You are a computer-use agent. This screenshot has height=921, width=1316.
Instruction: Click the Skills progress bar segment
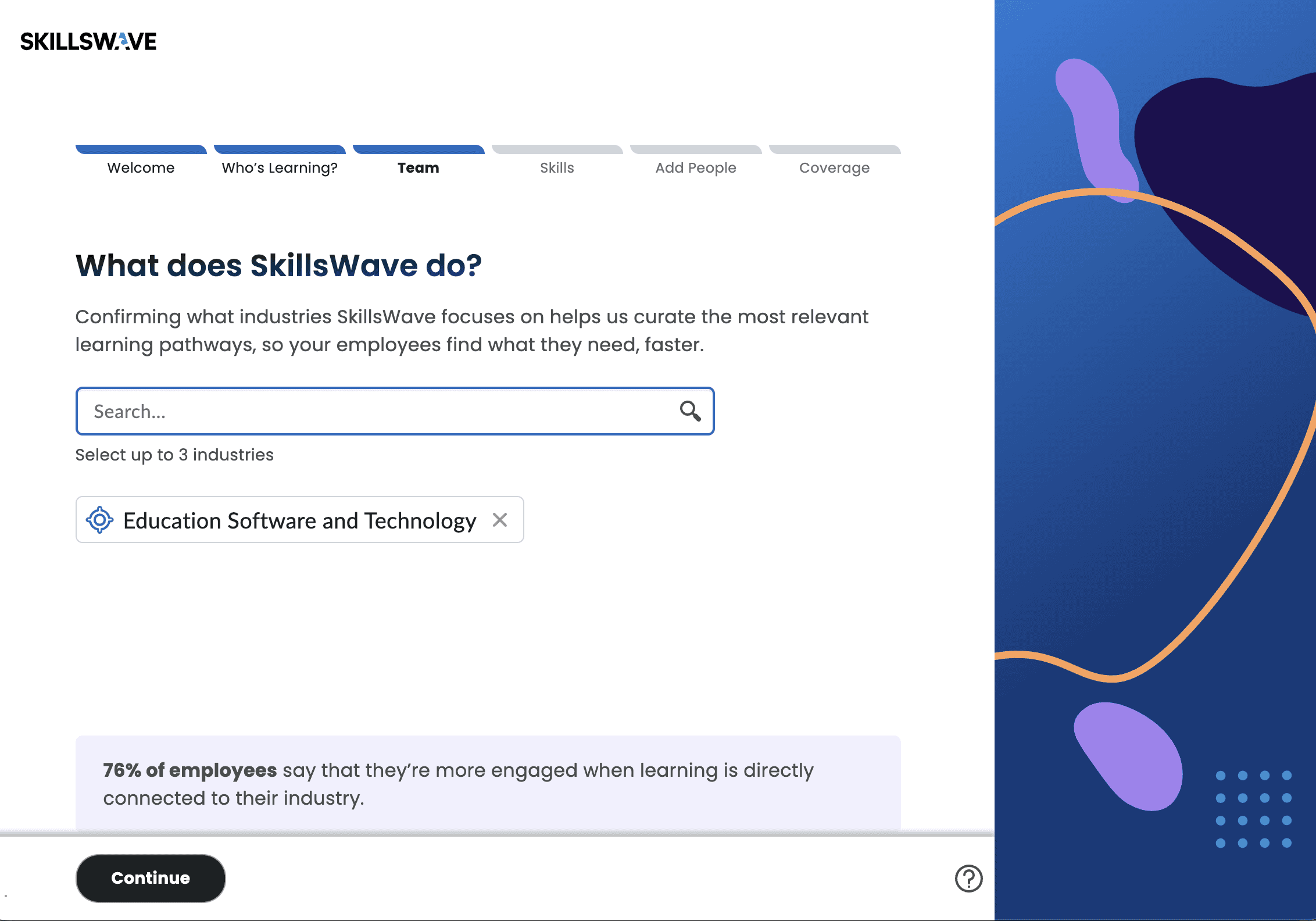point(557,149)
